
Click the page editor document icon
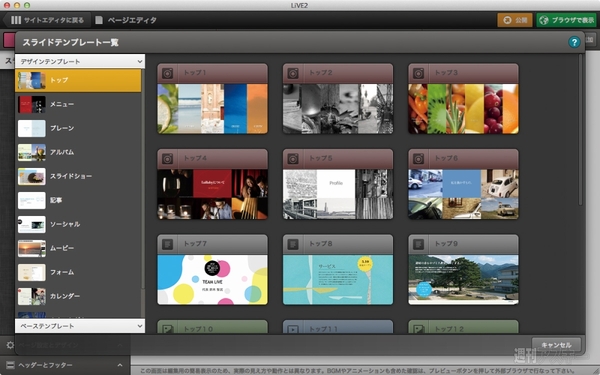[x=99, y=20]
